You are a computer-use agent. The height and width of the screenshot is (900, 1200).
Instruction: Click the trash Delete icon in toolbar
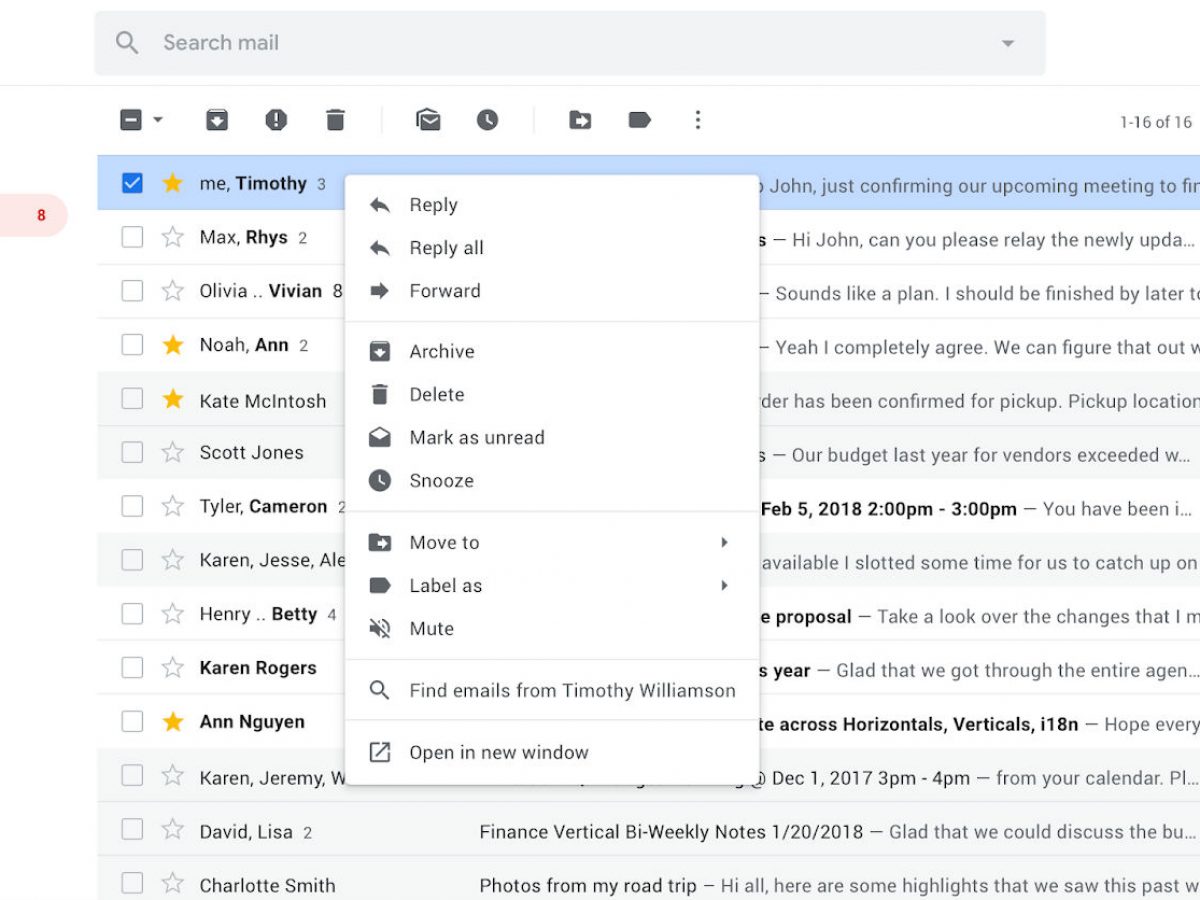click(335, 121)
